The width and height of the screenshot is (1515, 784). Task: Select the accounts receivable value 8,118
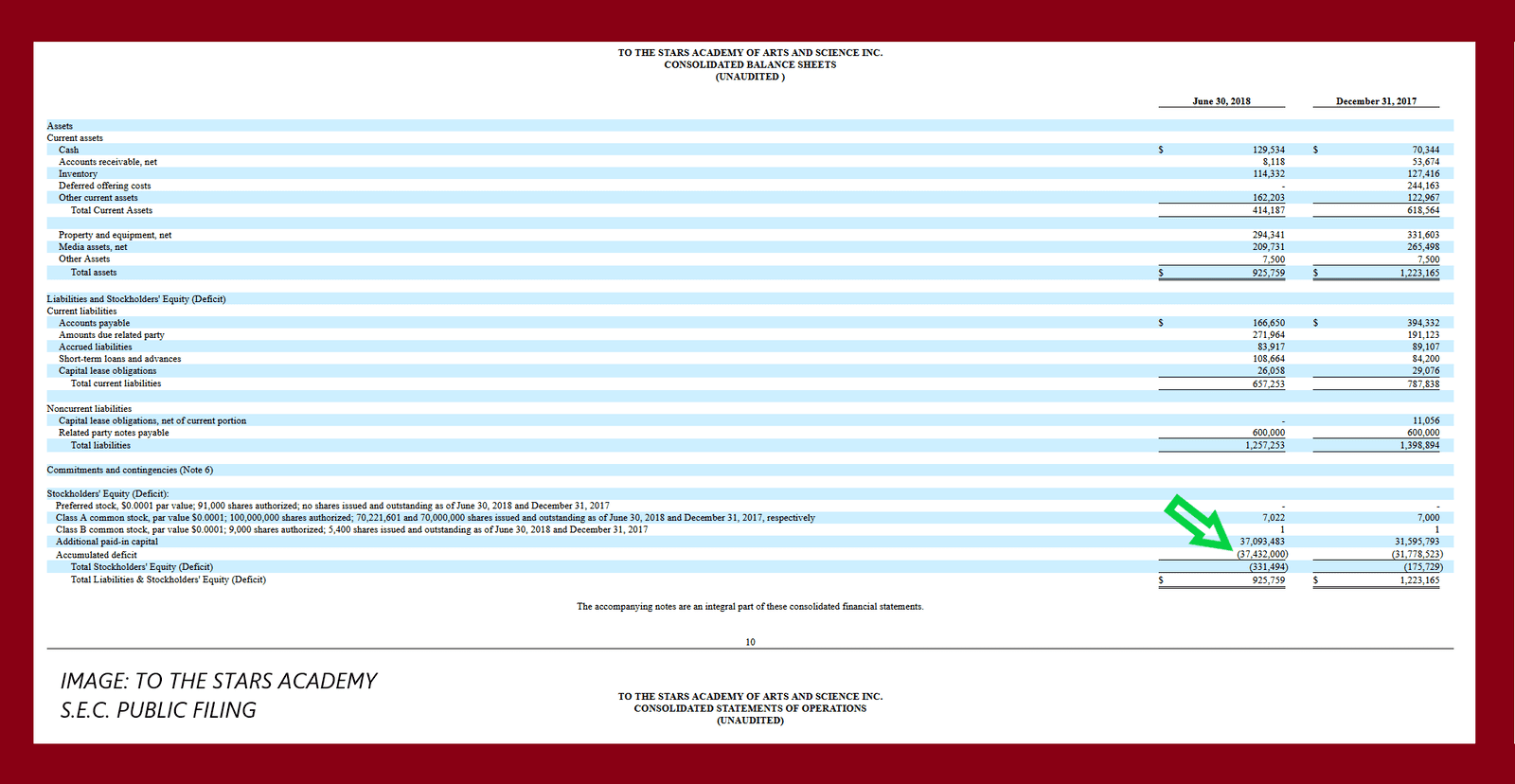(x=1274, y=162)
